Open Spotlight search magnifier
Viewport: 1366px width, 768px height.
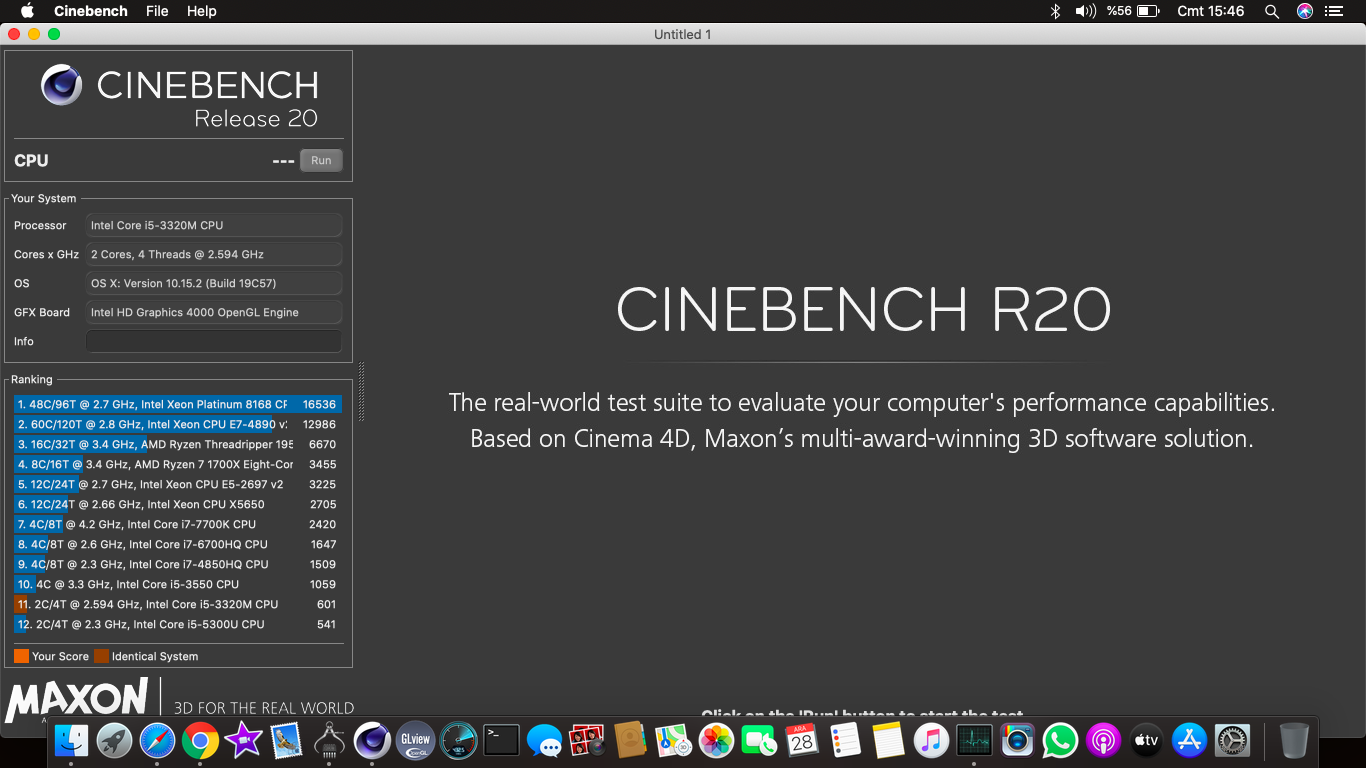1272,11
